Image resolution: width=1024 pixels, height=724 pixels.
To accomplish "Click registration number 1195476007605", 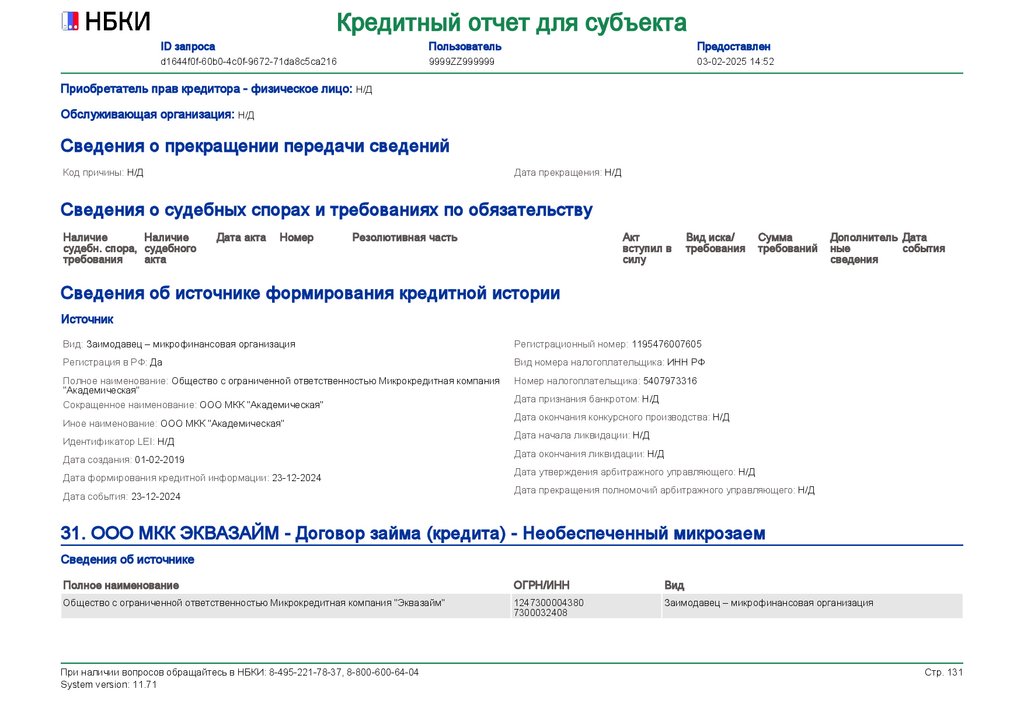I will click(x=667, y=344).
